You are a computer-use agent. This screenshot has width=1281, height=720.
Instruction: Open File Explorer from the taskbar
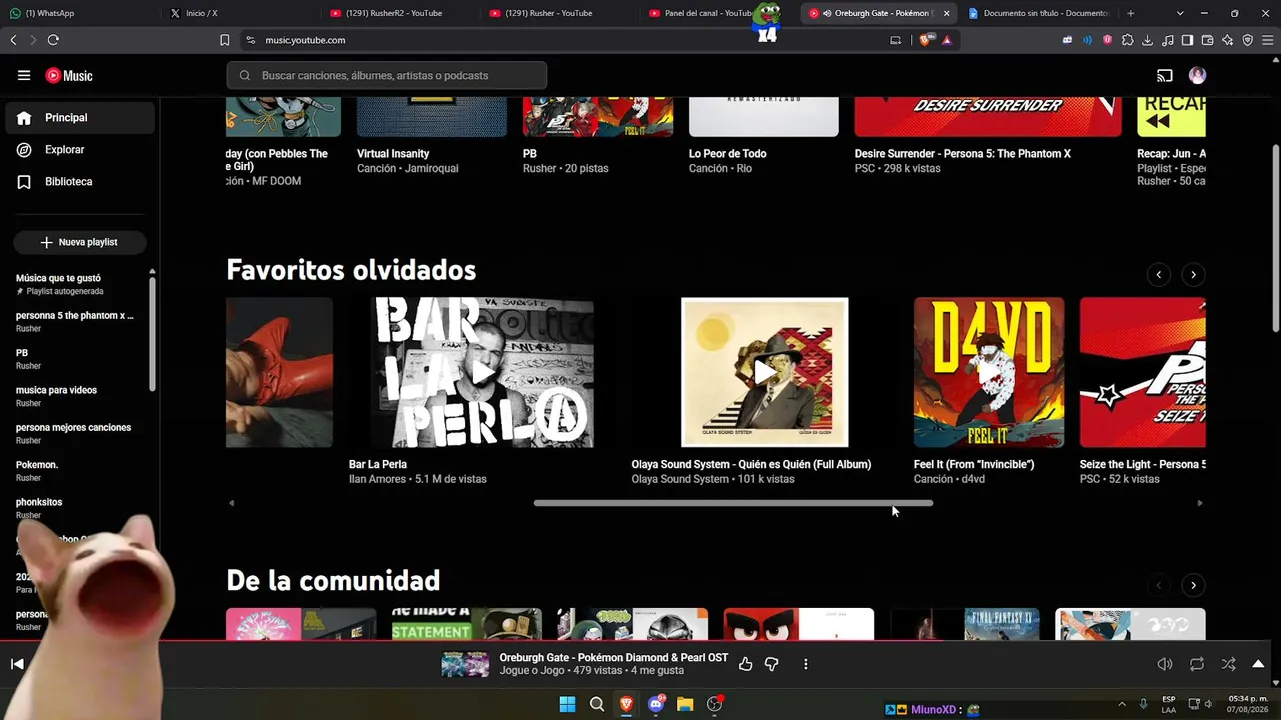click(x=685, y=704)
